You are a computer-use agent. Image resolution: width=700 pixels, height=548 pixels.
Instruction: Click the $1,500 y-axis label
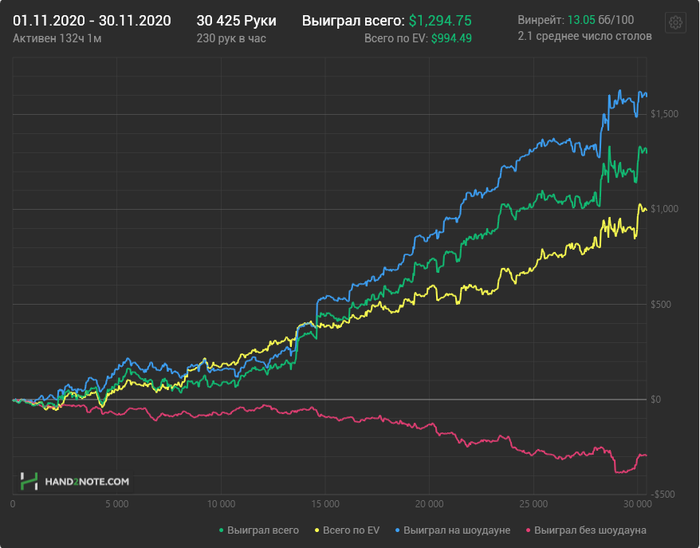click(x=664, y=114)
